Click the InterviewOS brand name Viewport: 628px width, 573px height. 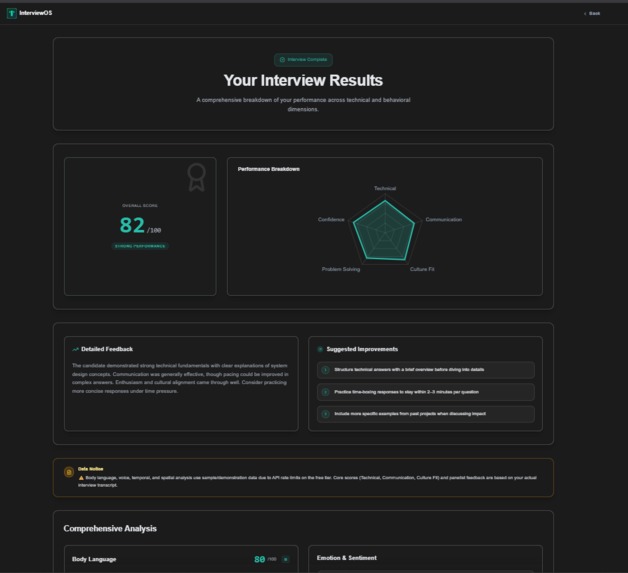(x=36, y=13)
